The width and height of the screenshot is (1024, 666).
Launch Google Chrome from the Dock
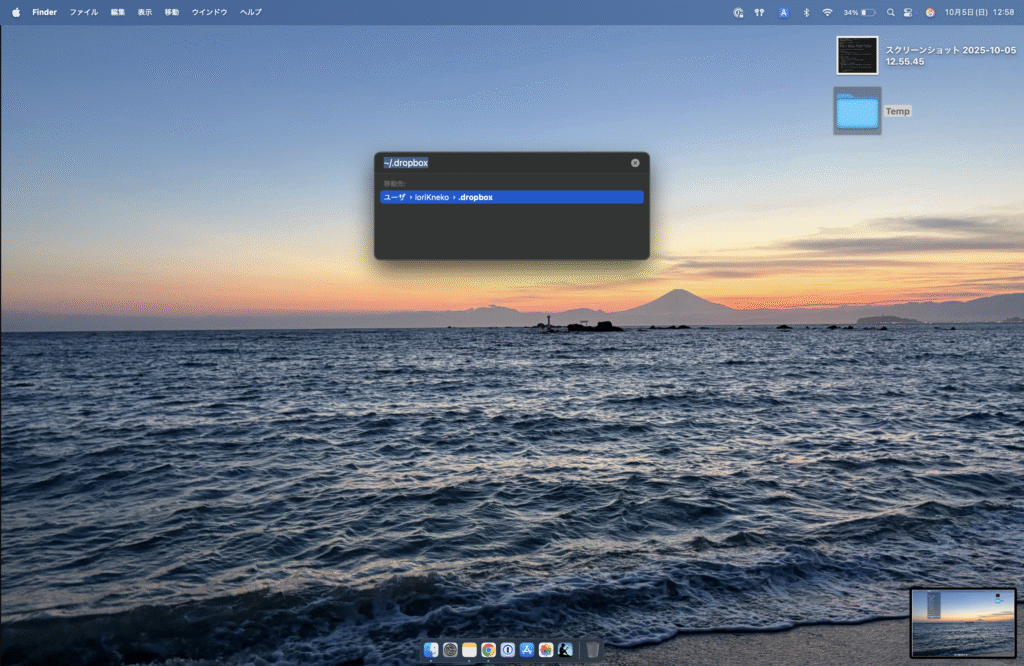point(488,650)
